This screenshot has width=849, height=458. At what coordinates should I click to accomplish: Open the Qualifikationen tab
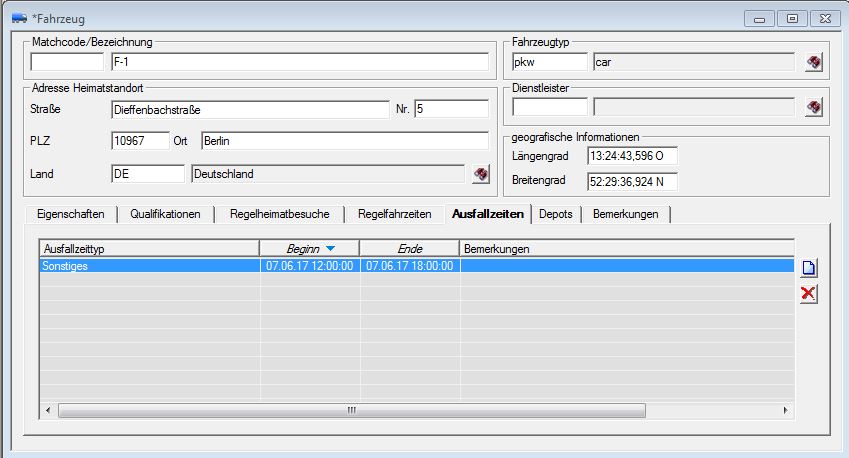point(171,214)
